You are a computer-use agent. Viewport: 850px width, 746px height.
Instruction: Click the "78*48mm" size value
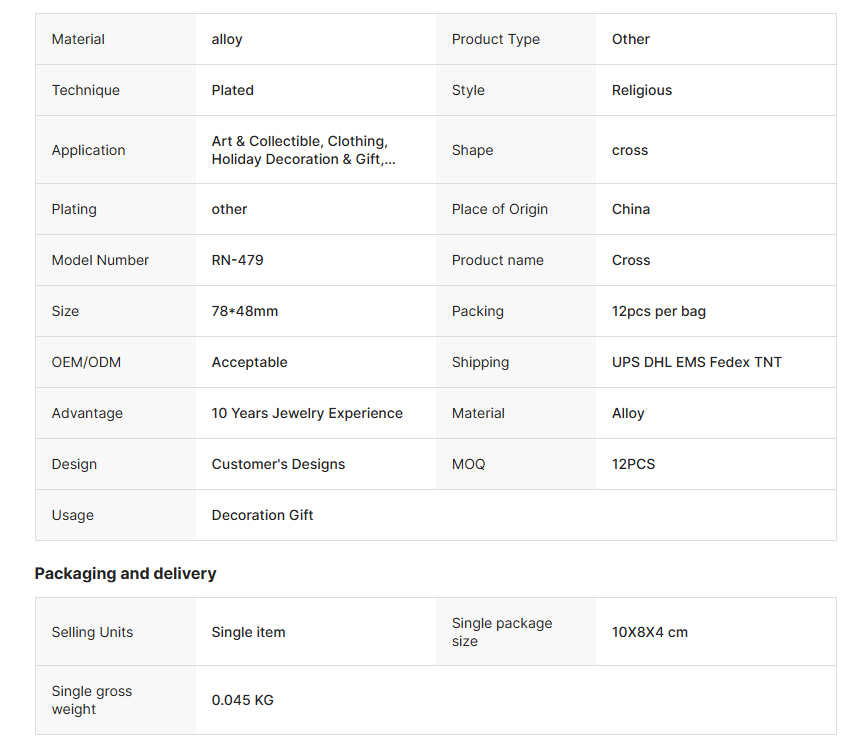tap(245, 311)
